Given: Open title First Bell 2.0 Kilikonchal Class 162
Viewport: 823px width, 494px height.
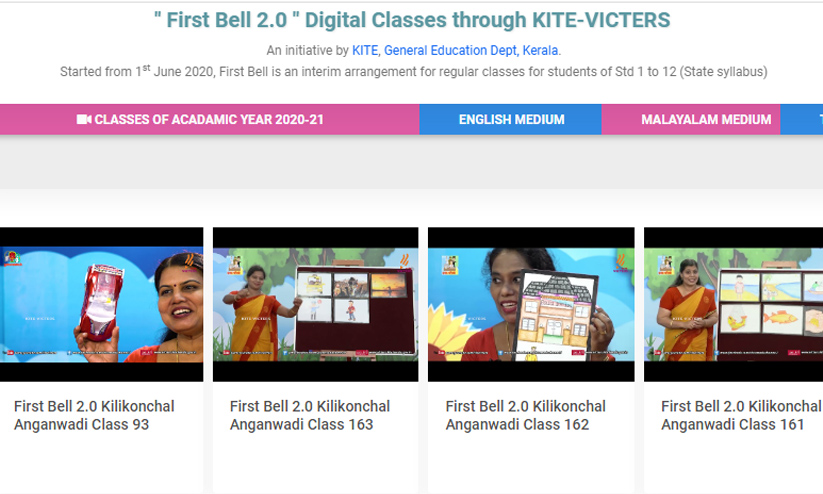Looking at the screenshot, I should 525,415.
